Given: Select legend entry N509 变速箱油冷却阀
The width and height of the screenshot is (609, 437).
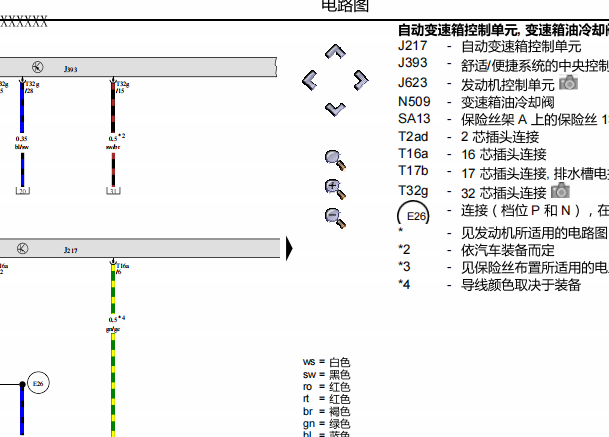Looking at the screenshot, I should click(476, 102).
